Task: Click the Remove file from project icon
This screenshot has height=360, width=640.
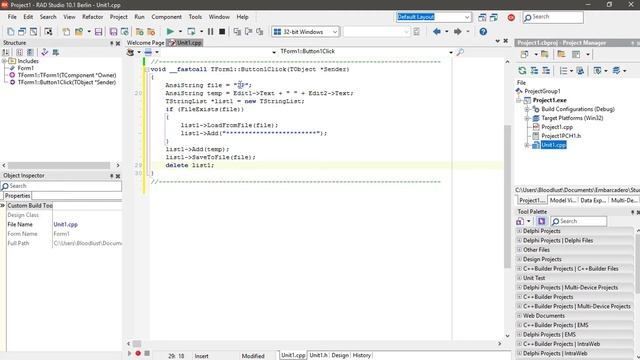Action: (x=151, y=31)
